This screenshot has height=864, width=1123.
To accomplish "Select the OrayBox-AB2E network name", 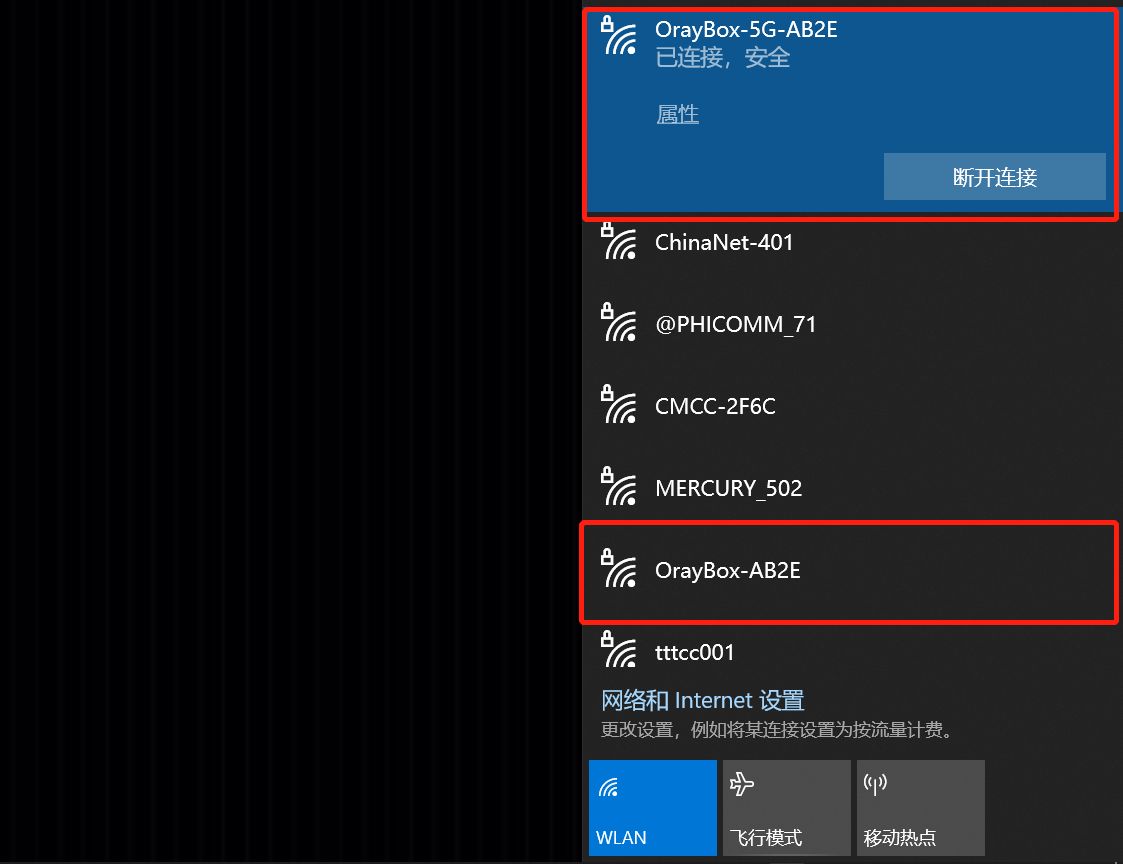I will click(728, 570).
